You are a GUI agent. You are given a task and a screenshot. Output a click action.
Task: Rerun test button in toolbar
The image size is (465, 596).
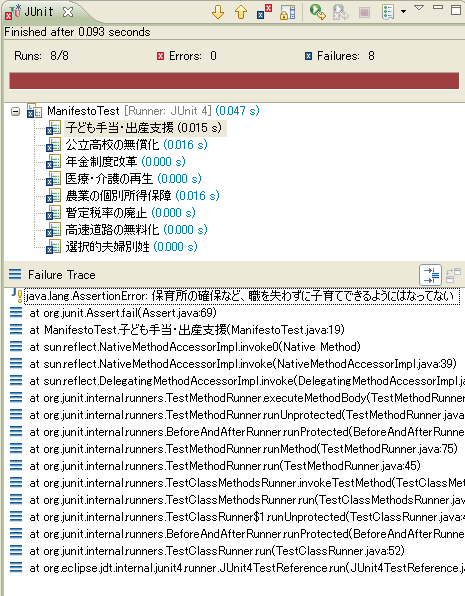pos(317,12)
